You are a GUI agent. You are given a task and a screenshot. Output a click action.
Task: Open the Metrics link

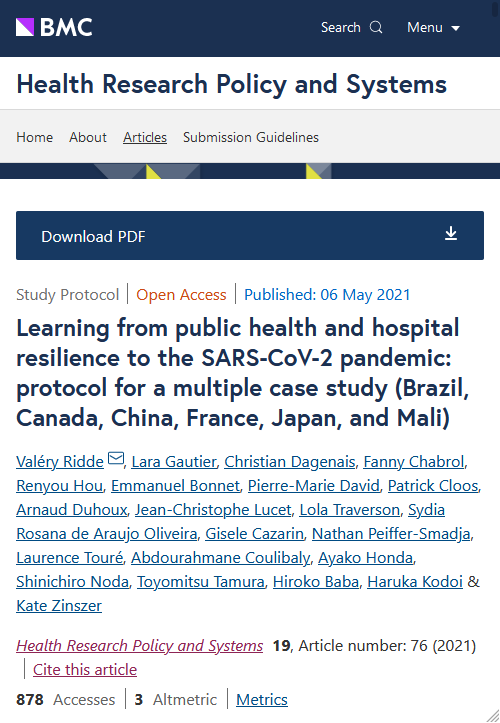(262, 699)
